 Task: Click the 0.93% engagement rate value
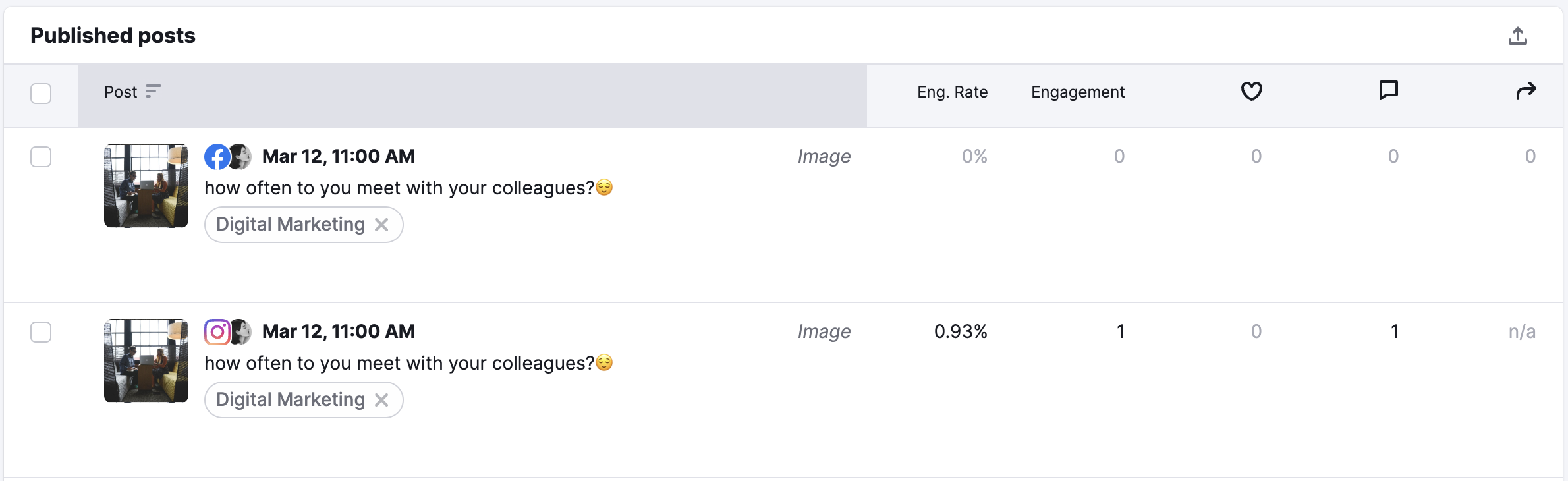(961, 331)
